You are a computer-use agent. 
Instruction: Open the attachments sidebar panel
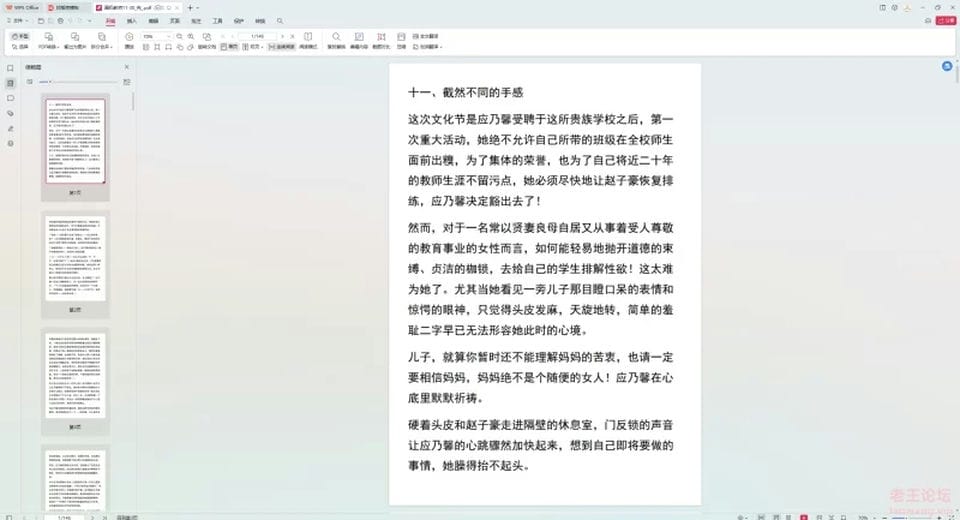[x=10, y=113]
